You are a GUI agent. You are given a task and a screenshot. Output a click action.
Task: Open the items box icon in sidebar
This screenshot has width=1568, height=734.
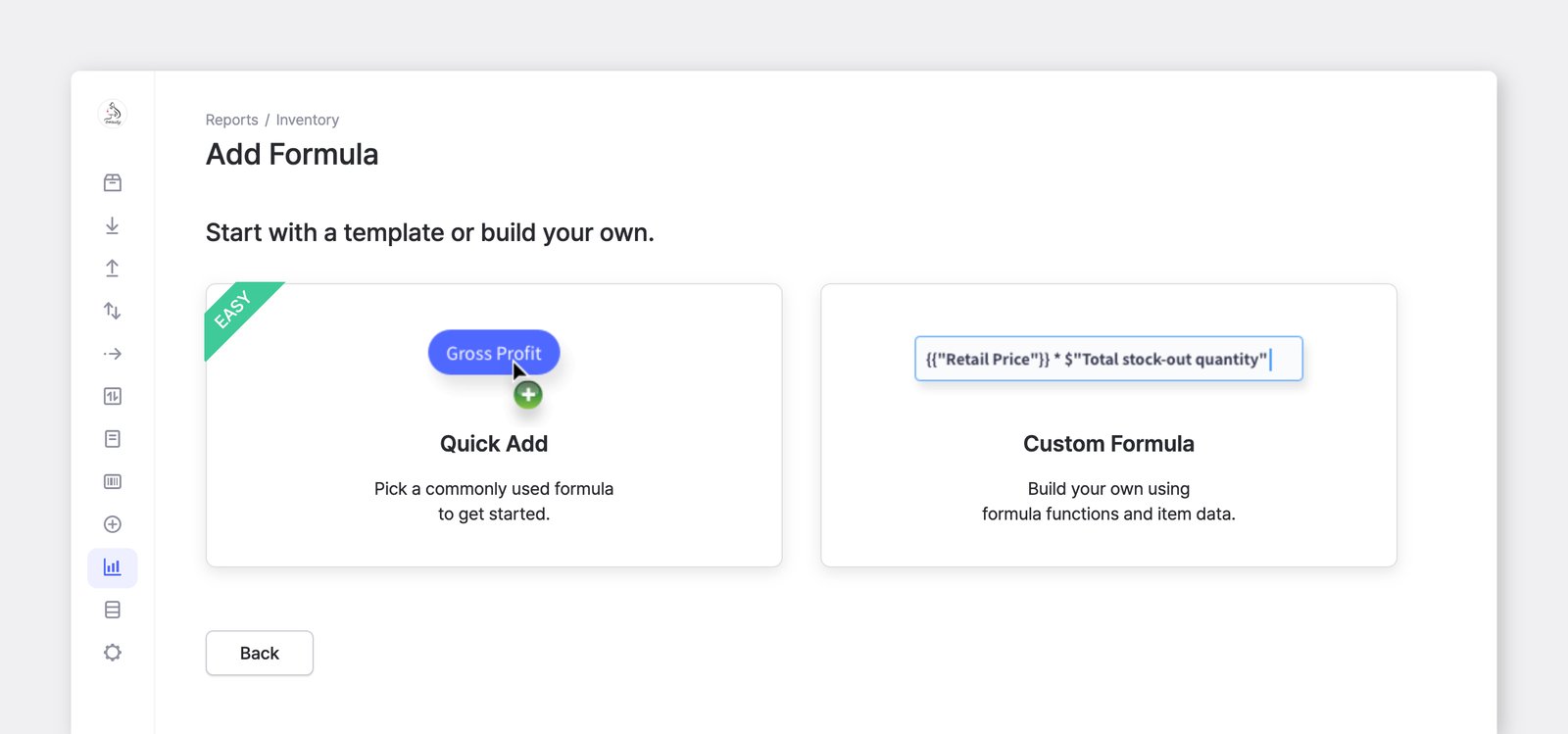113,182
